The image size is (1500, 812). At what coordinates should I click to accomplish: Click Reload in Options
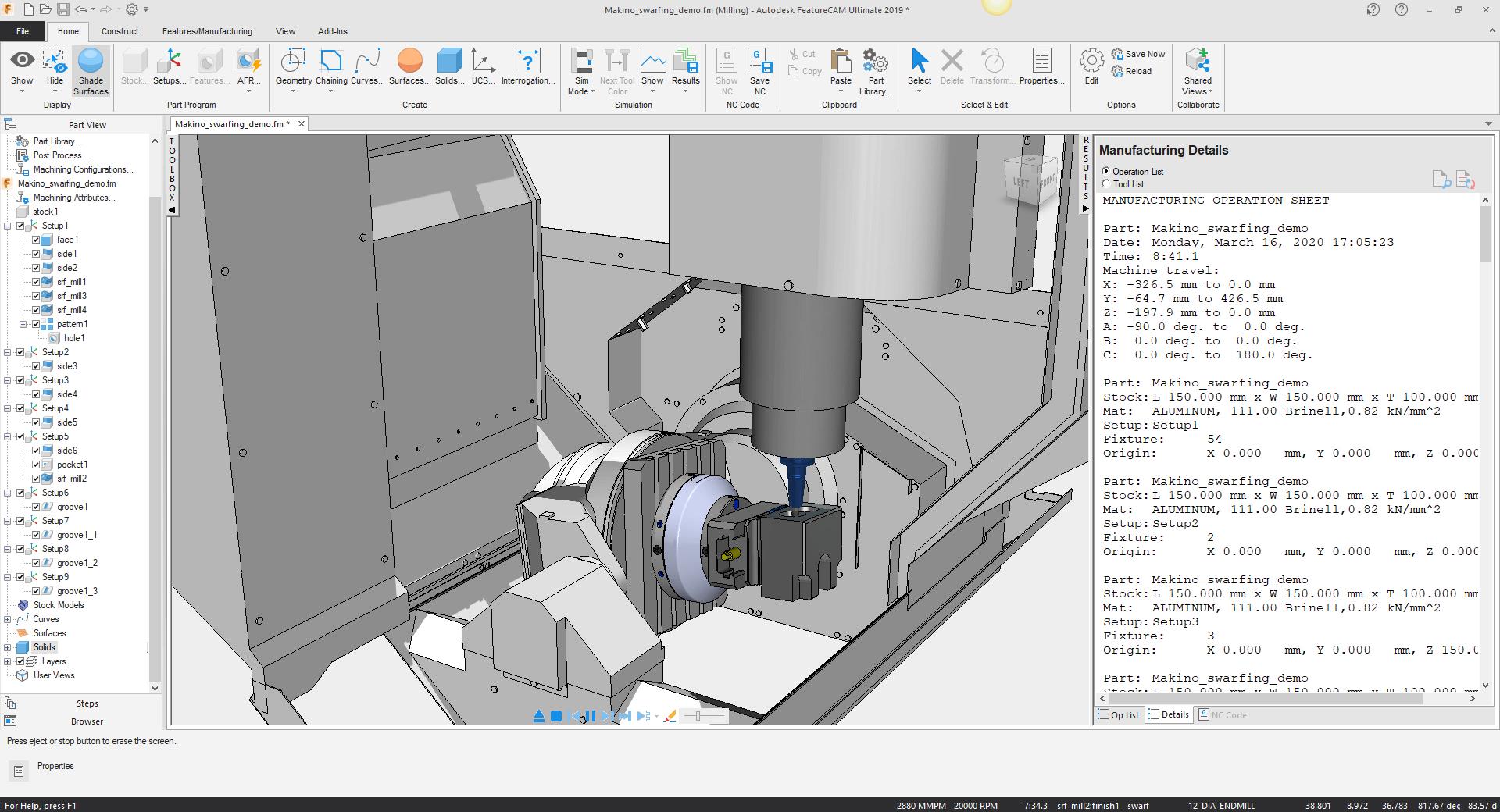tap(1132, 71)
